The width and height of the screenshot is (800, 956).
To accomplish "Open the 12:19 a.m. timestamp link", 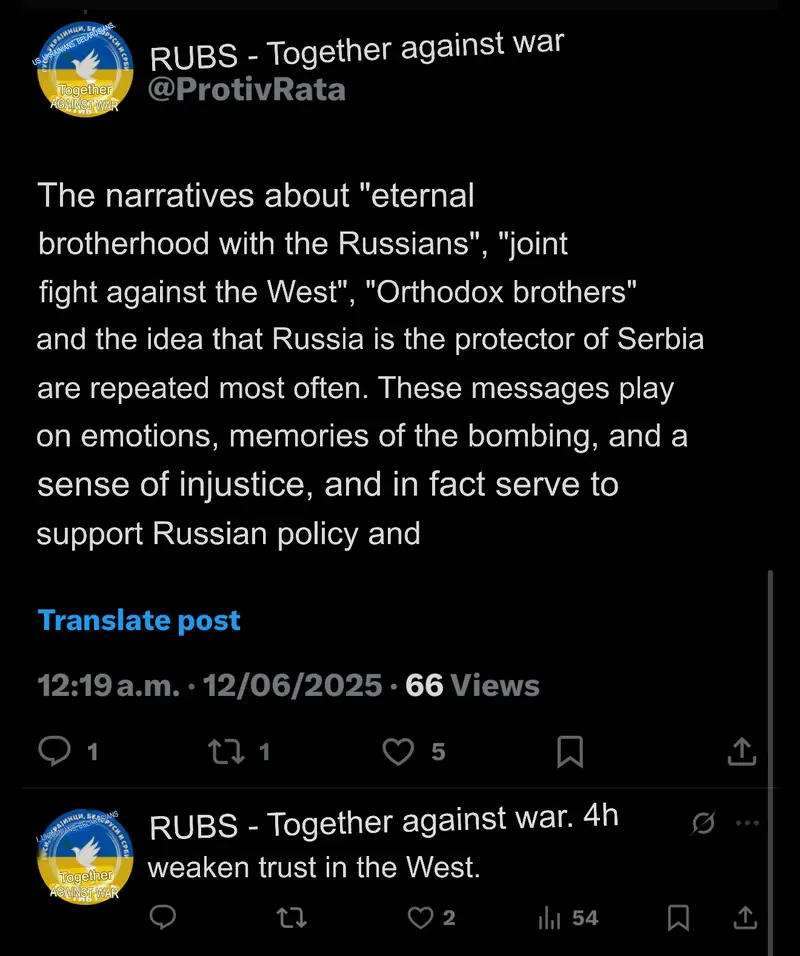I will pos(109,685).
